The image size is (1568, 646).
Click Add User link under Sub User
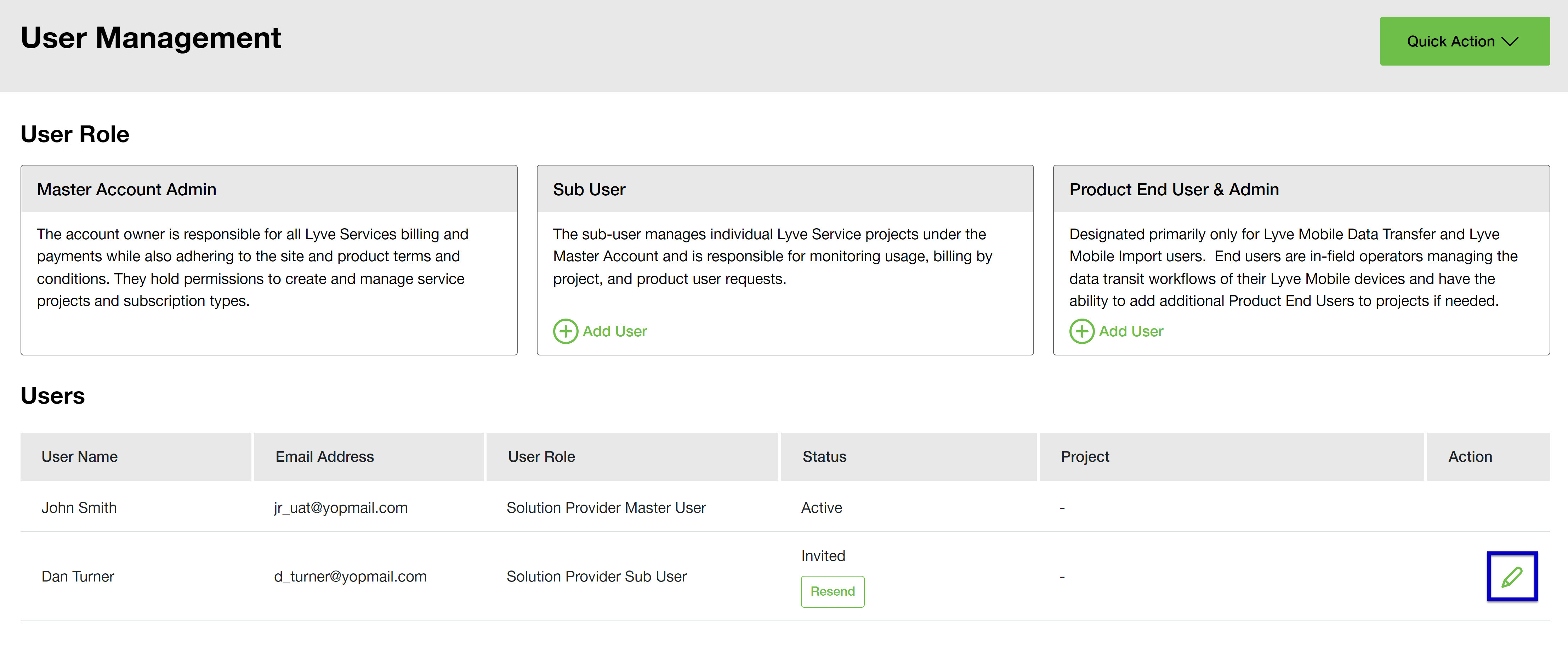[x=614, y=331]
